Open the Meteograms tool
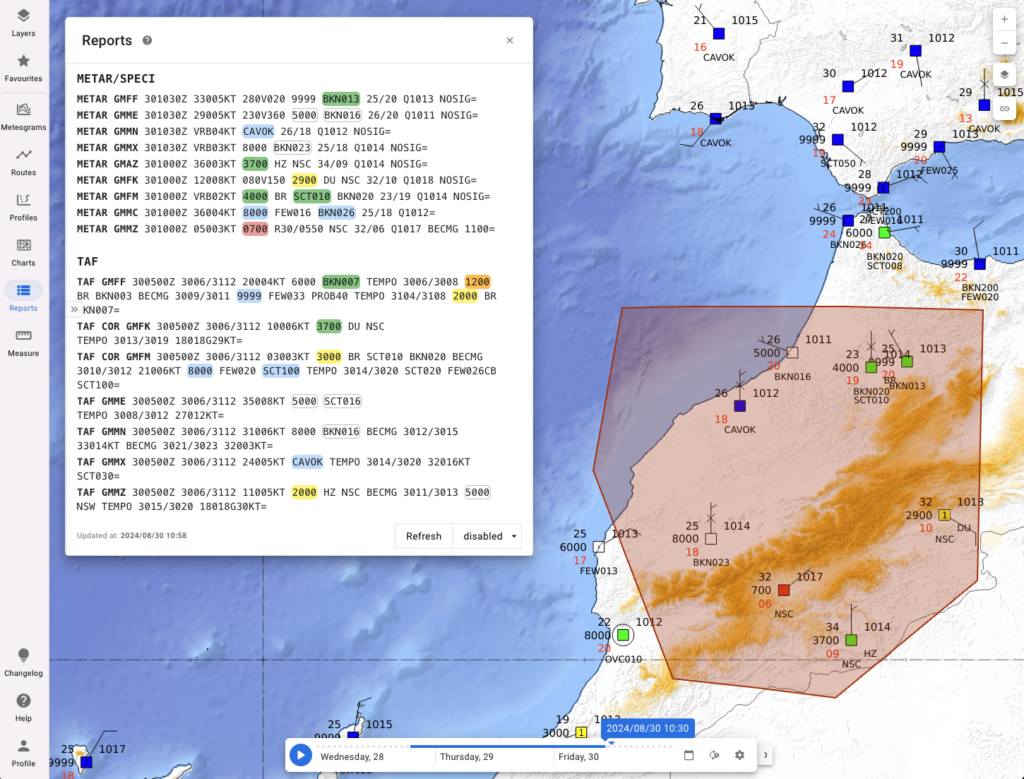Image resolution: width=1024 pixels, height=779 pixels. [x=22, y=112]
